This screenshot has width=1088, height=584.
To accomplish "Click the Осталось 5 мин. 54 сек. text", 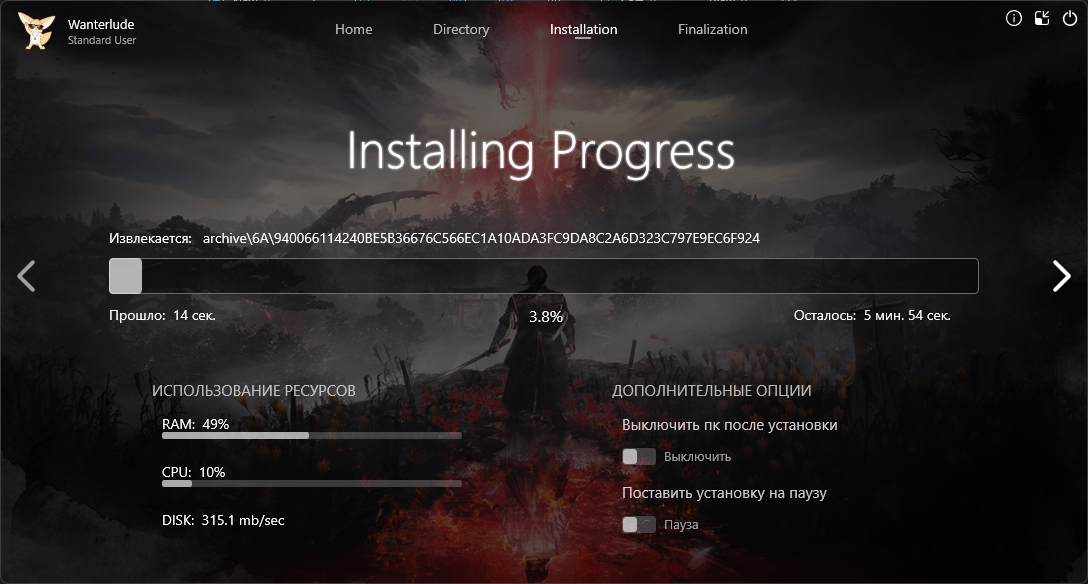I will (x=872, y=315).
